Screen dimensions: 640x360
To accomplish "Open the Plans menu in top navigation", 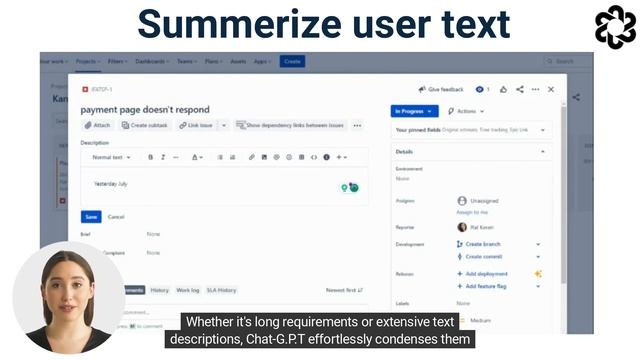I will [214, 61].
